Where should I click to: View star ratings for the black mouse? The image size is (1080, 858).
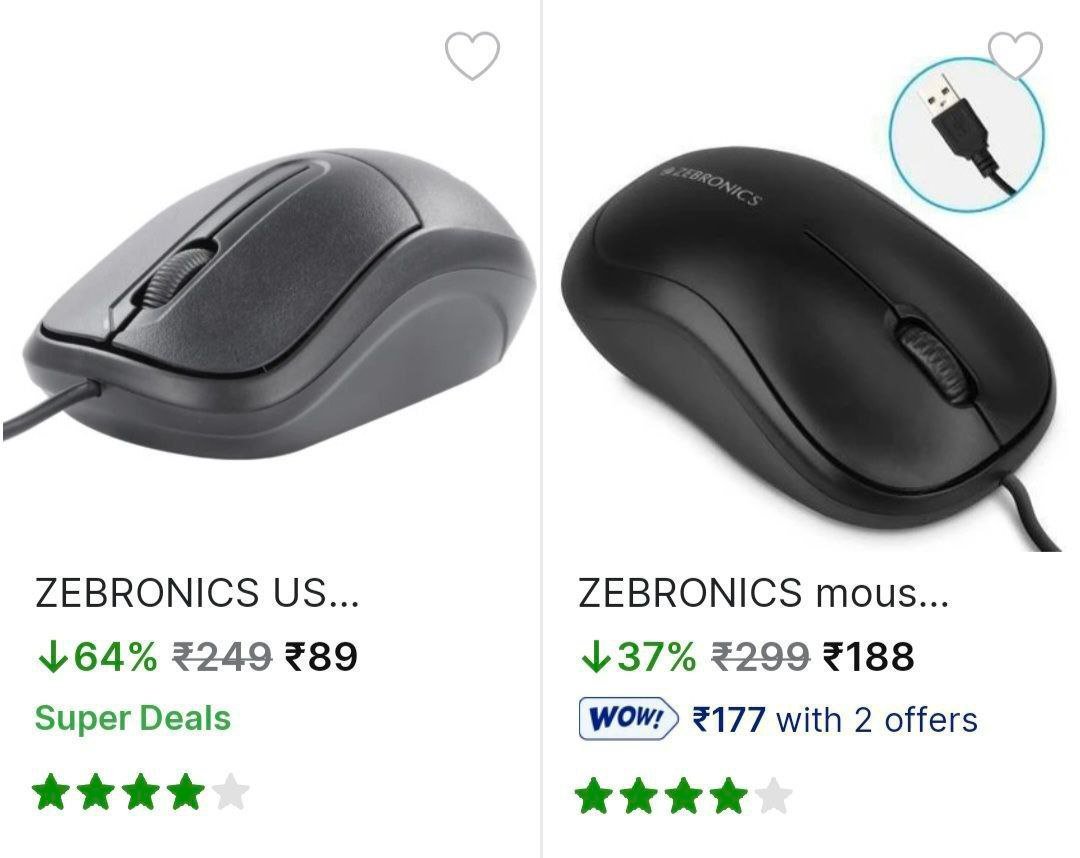tap(684, 796)
